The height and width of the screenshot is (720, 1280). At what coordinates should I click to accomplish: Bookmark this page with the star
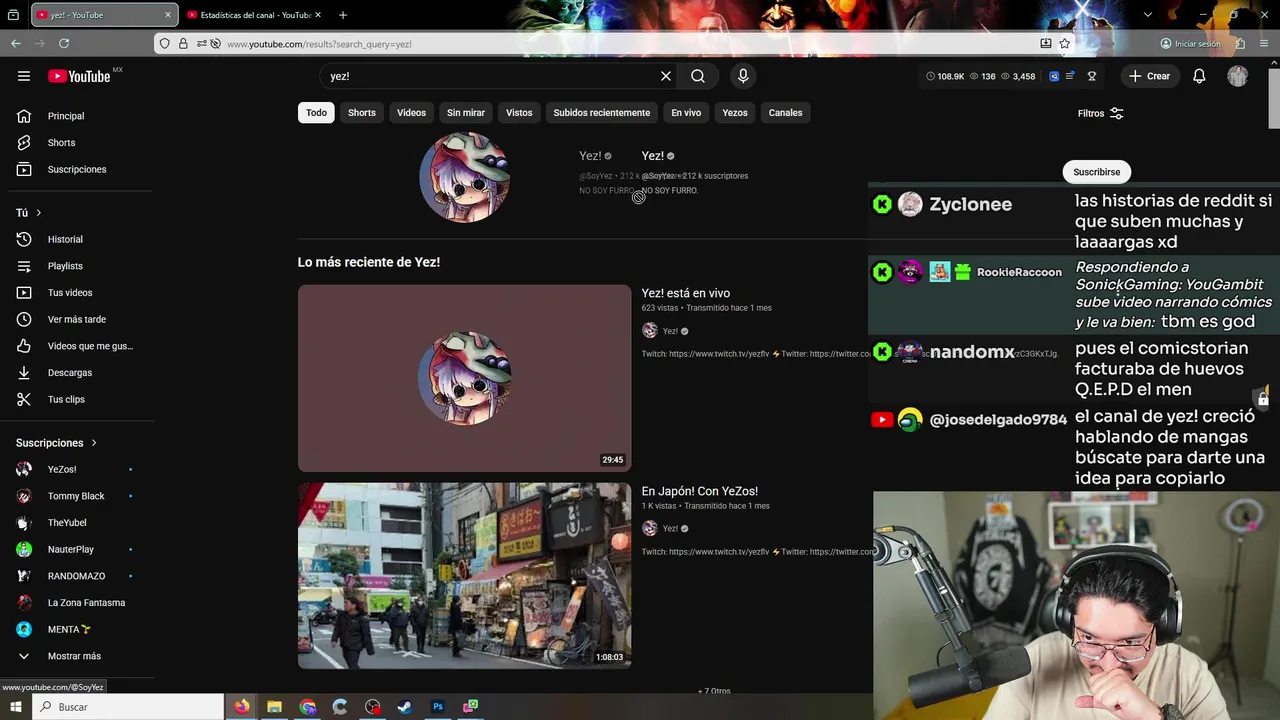coord(1065,43)
